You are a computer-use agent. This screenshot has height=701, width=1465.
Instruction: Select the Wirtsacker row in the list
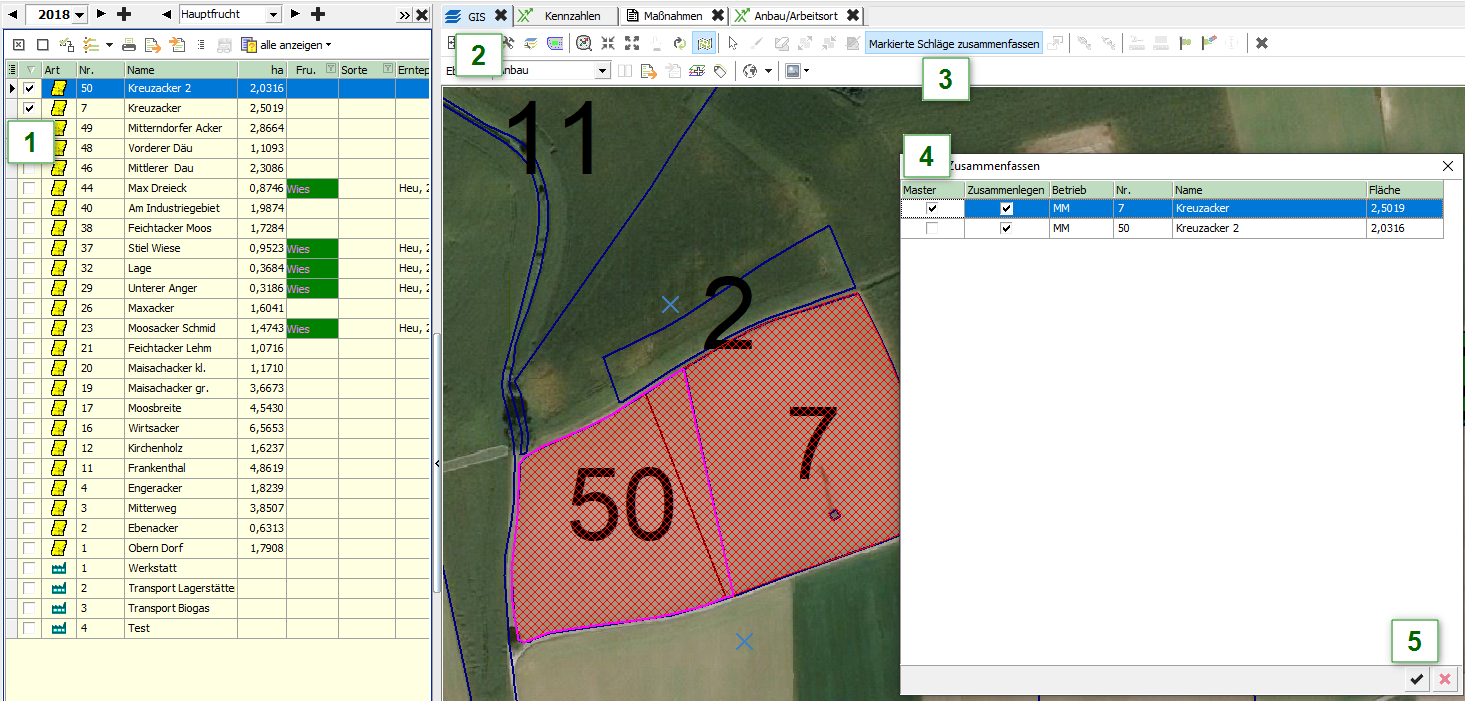click(x=155, y=428)
